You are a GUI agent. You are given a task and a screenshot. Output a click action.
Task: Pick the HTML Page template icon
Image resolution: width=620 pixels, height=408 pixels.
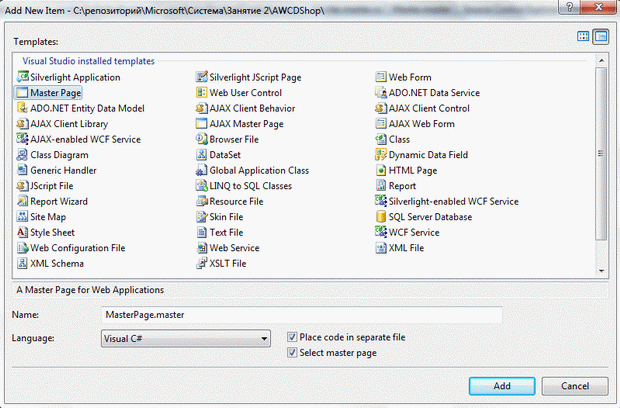(x=381, y=171)
